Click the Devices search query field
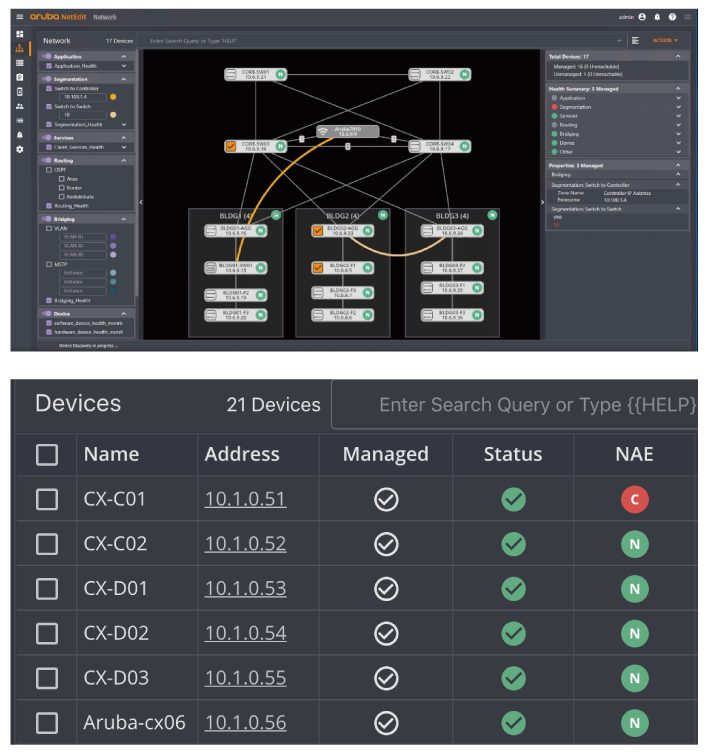This screenshot has height=756, width=710. click(x=514, y=405)
